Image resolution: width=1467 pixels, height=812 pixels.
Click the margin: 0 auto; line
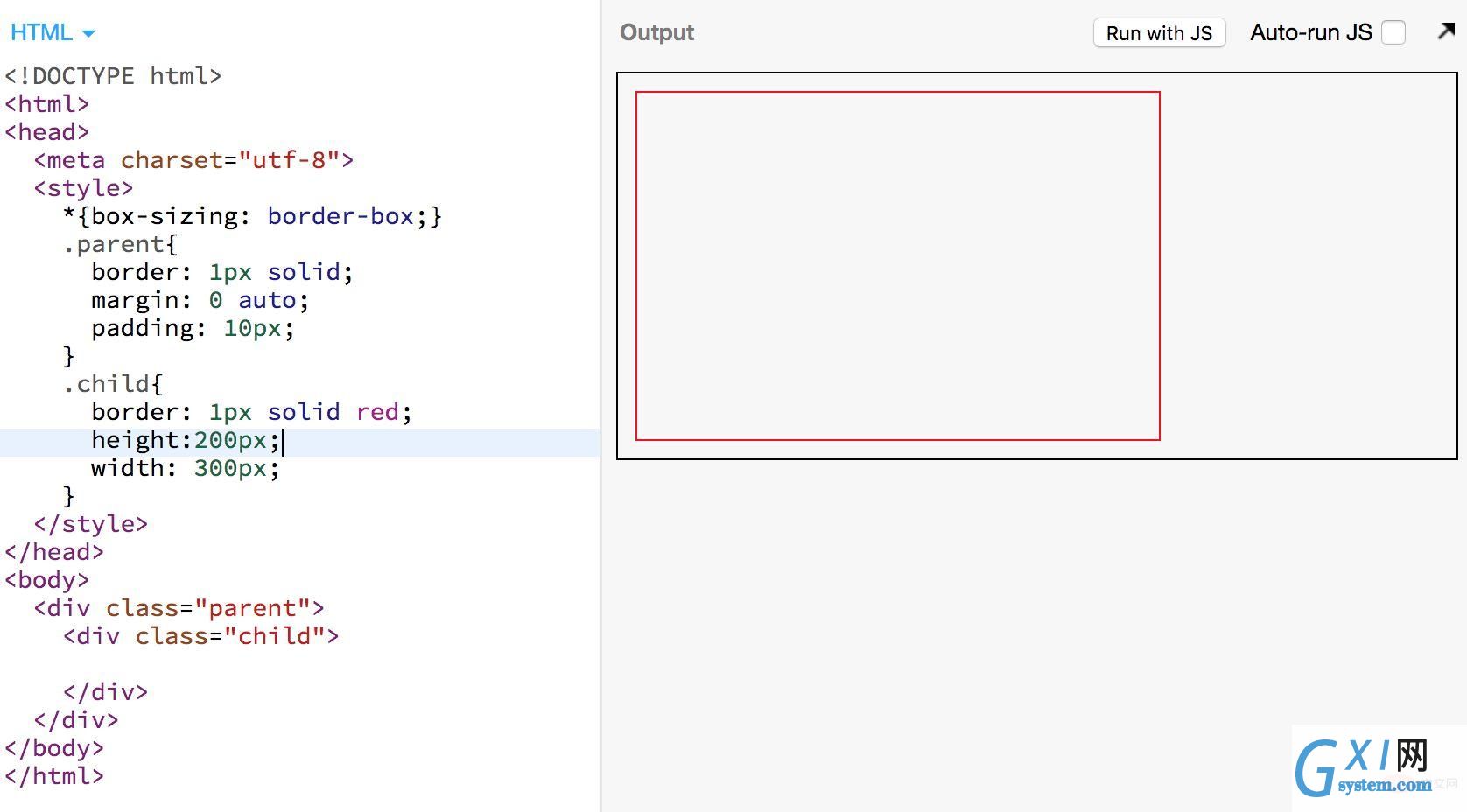[200, 300]
